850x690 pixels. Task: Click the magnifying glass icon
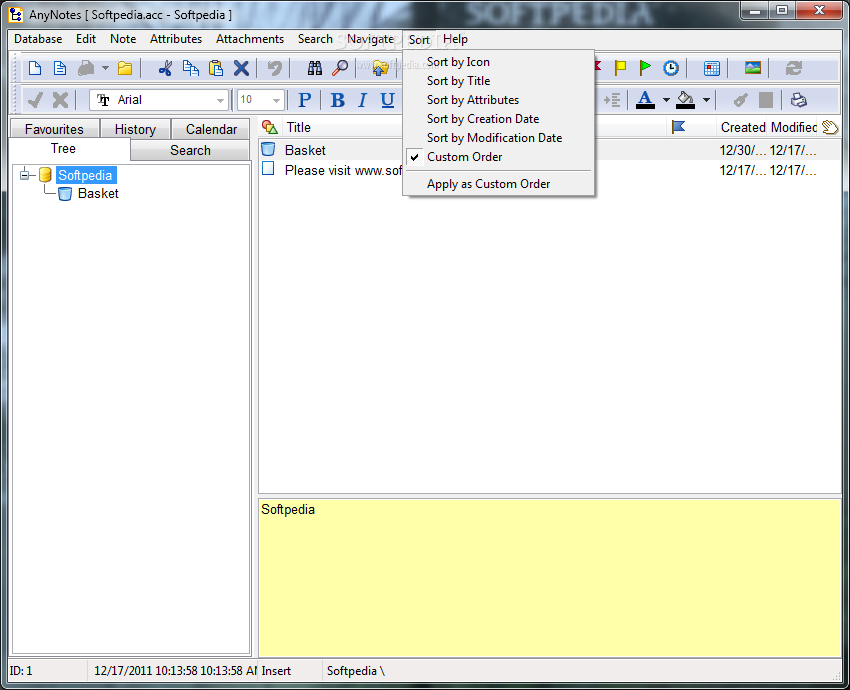click(x=340, y=68)
